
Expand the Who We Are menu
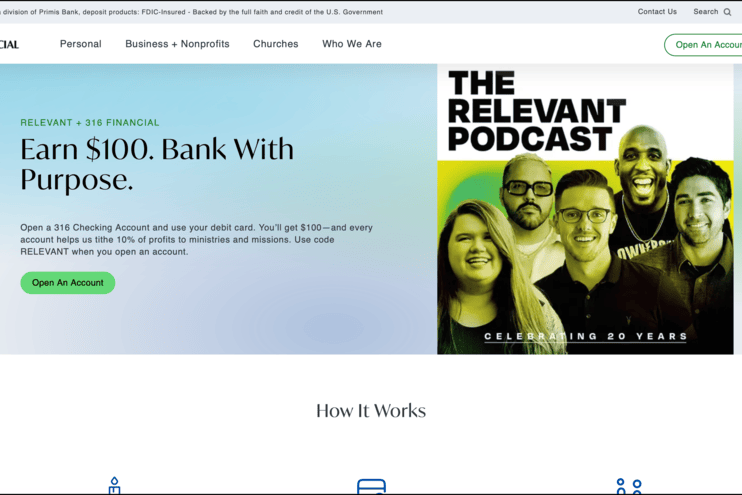[x=351, y=44]
